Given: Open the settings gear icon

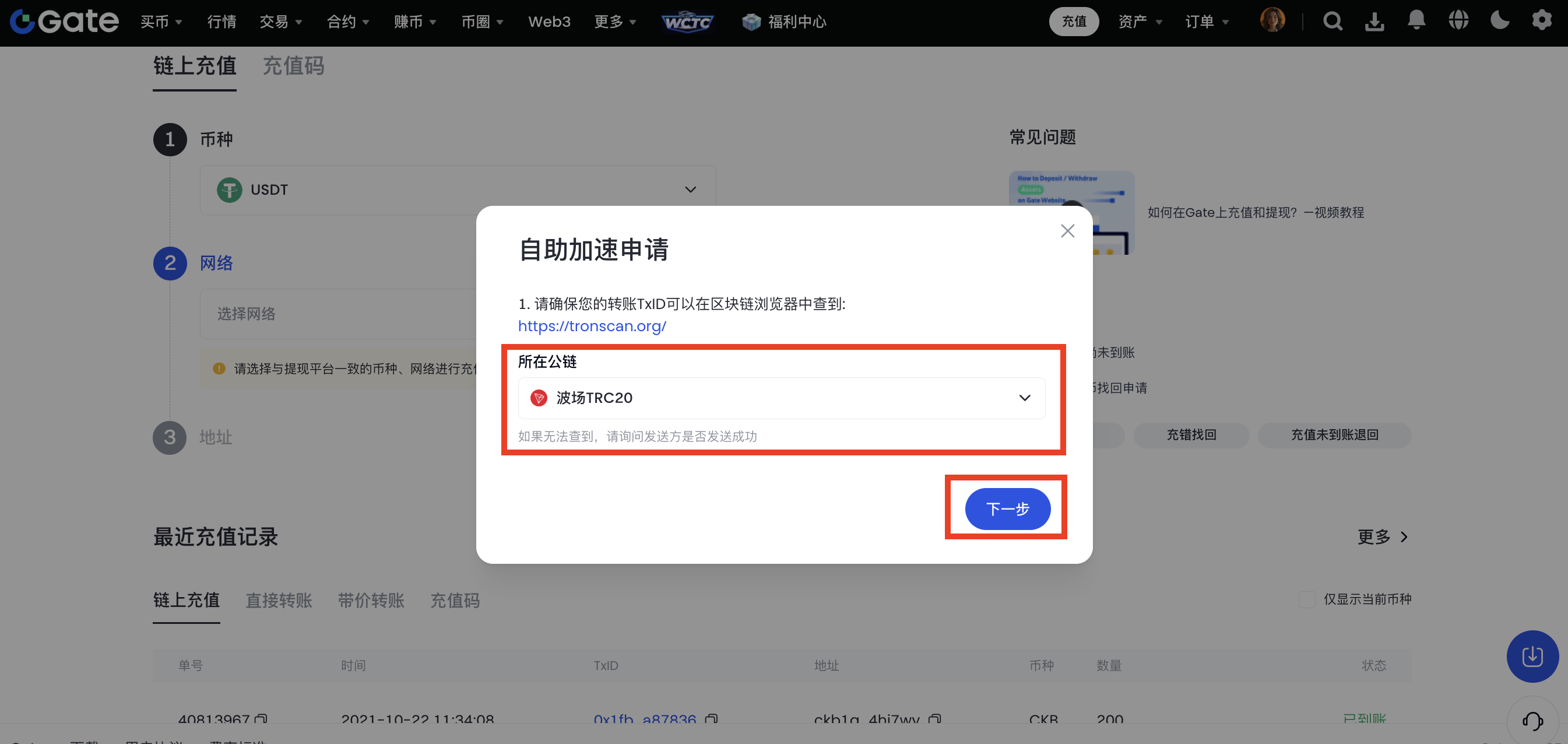Looking at the screenshot, I should 1541,21.
